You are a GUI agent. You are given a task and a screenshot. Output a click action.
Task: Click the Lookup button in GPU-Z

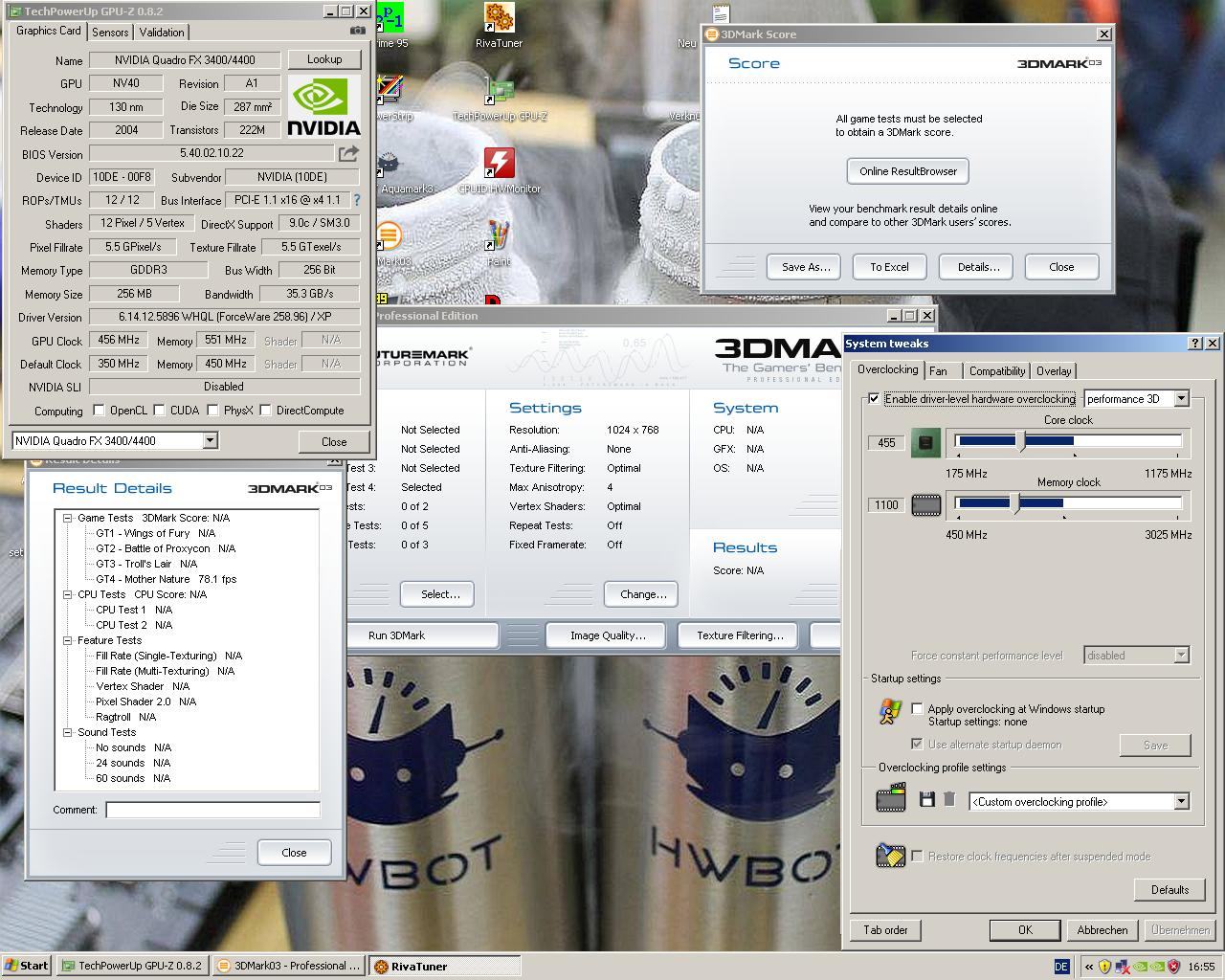(x=324, y=59)
